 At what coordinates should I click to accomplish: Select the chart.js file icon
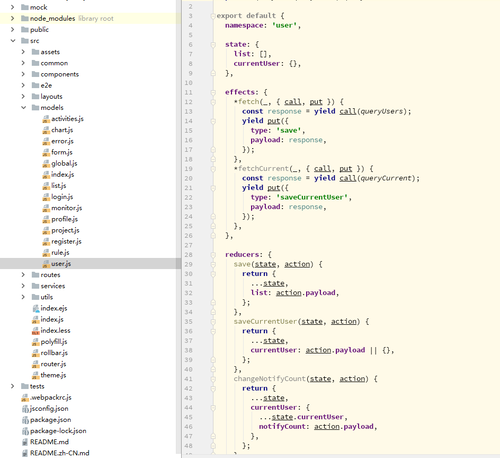click(x=46, y=130)
